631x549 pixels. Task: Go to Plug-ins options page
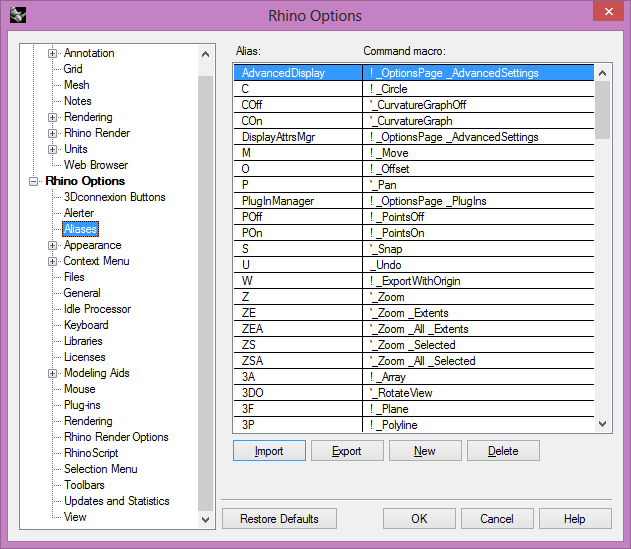tap(82, 405)
